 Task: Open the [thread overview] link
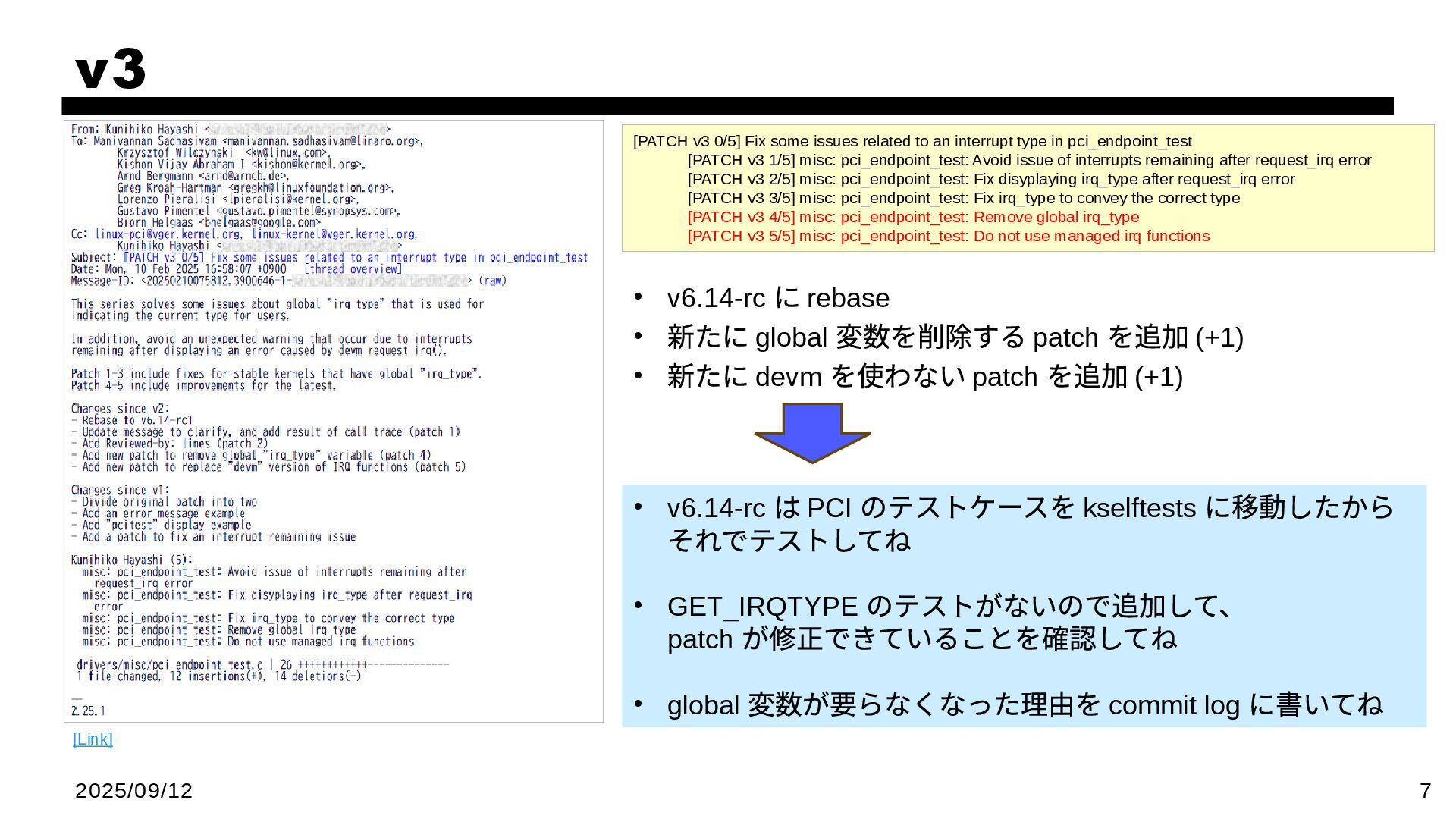tap(353, 269)
